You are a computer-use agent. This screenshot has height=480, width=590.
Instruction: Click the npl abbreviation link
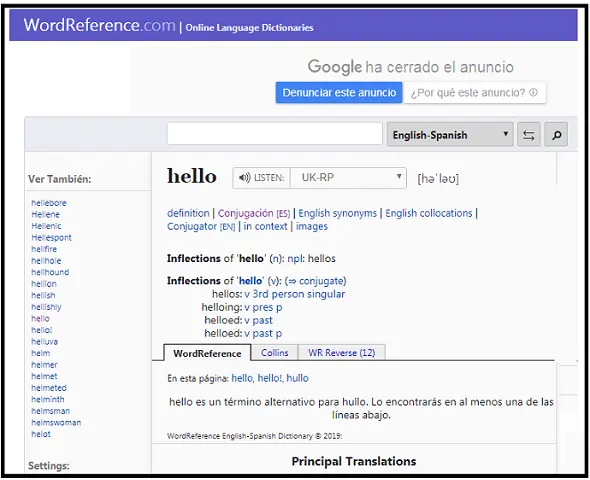click(x=295, y=258)
